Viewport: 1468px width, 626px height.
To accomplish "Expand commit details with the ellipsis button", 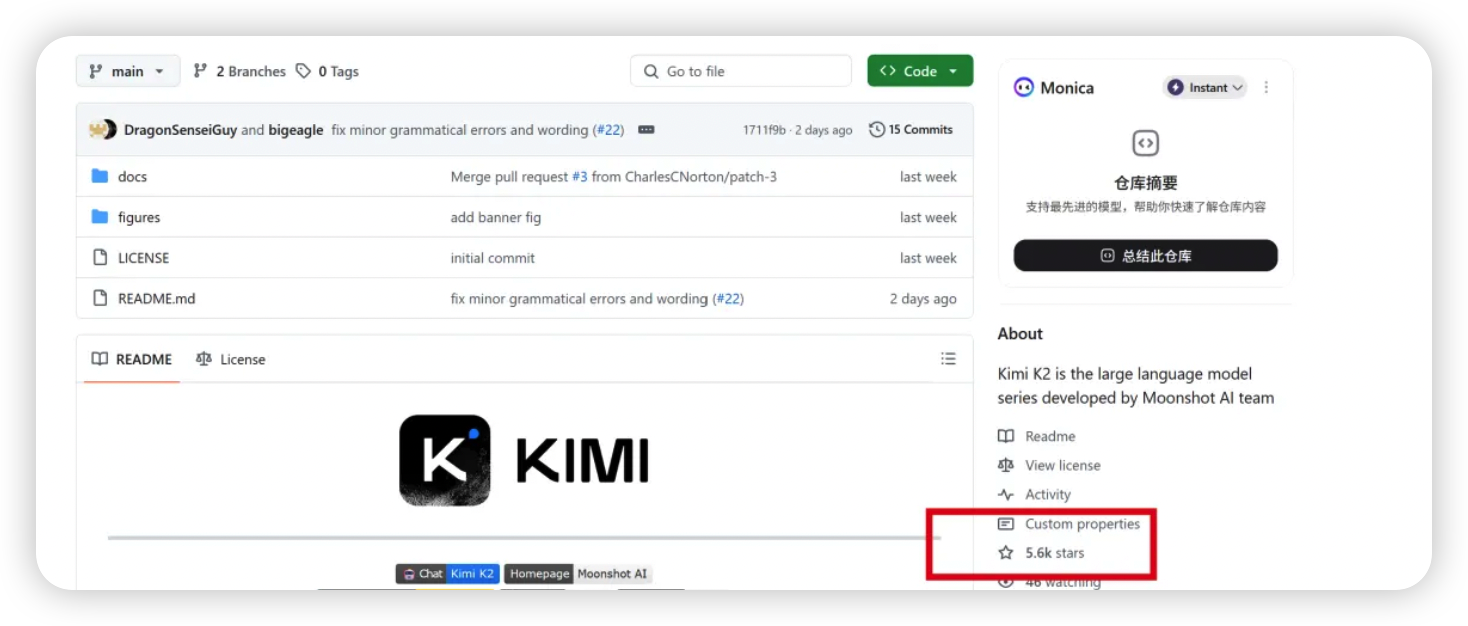I will pyautogui.click(x=646, y=130).
